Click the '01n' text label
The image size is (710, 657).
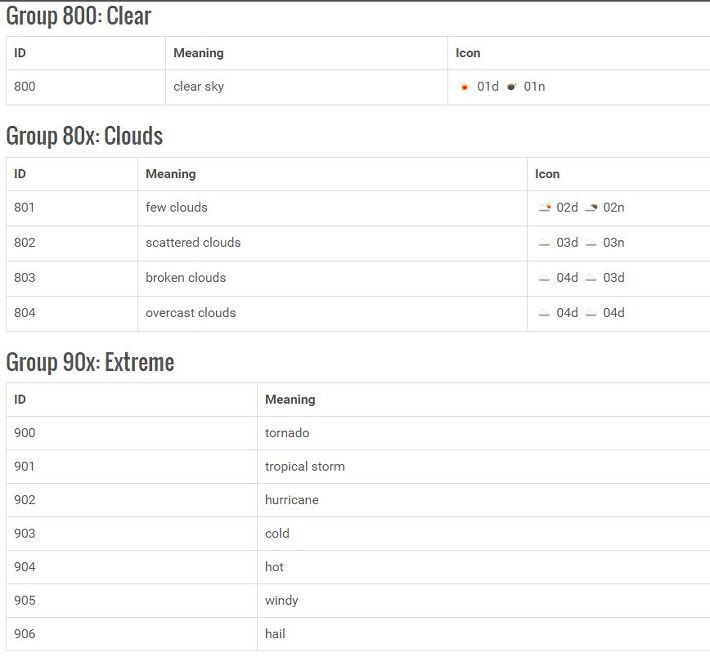click(x=534, y=86)
